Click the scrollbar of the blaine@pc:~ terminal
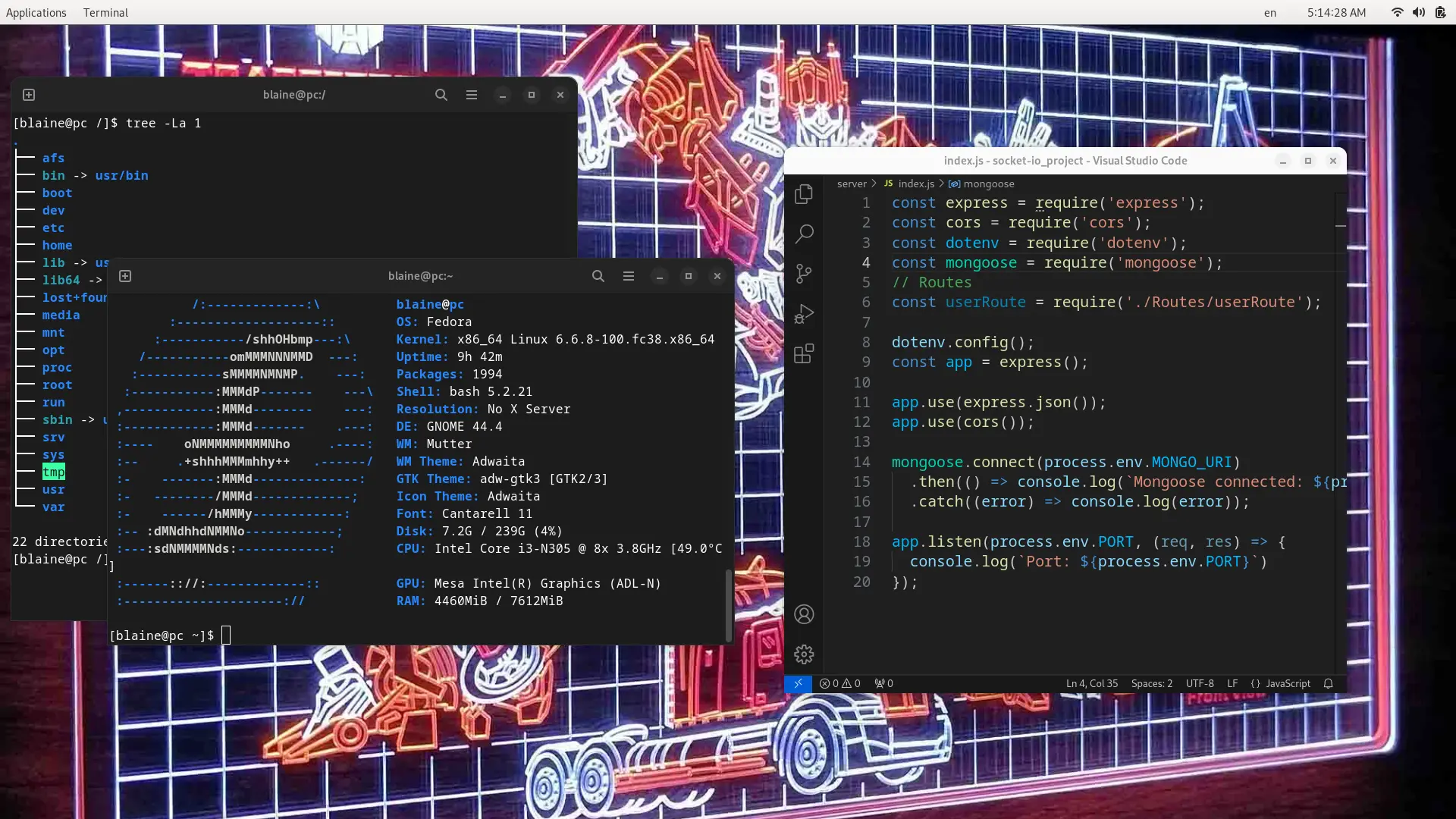This screenshot has height=819, width=1456. tap(728, 605)
